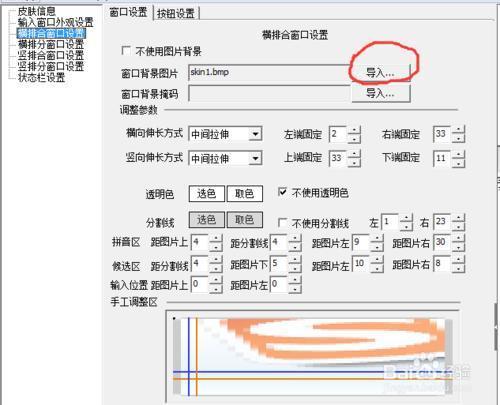
Task: Decrease the 下端固定 spinner value
Action: point(459,162)
